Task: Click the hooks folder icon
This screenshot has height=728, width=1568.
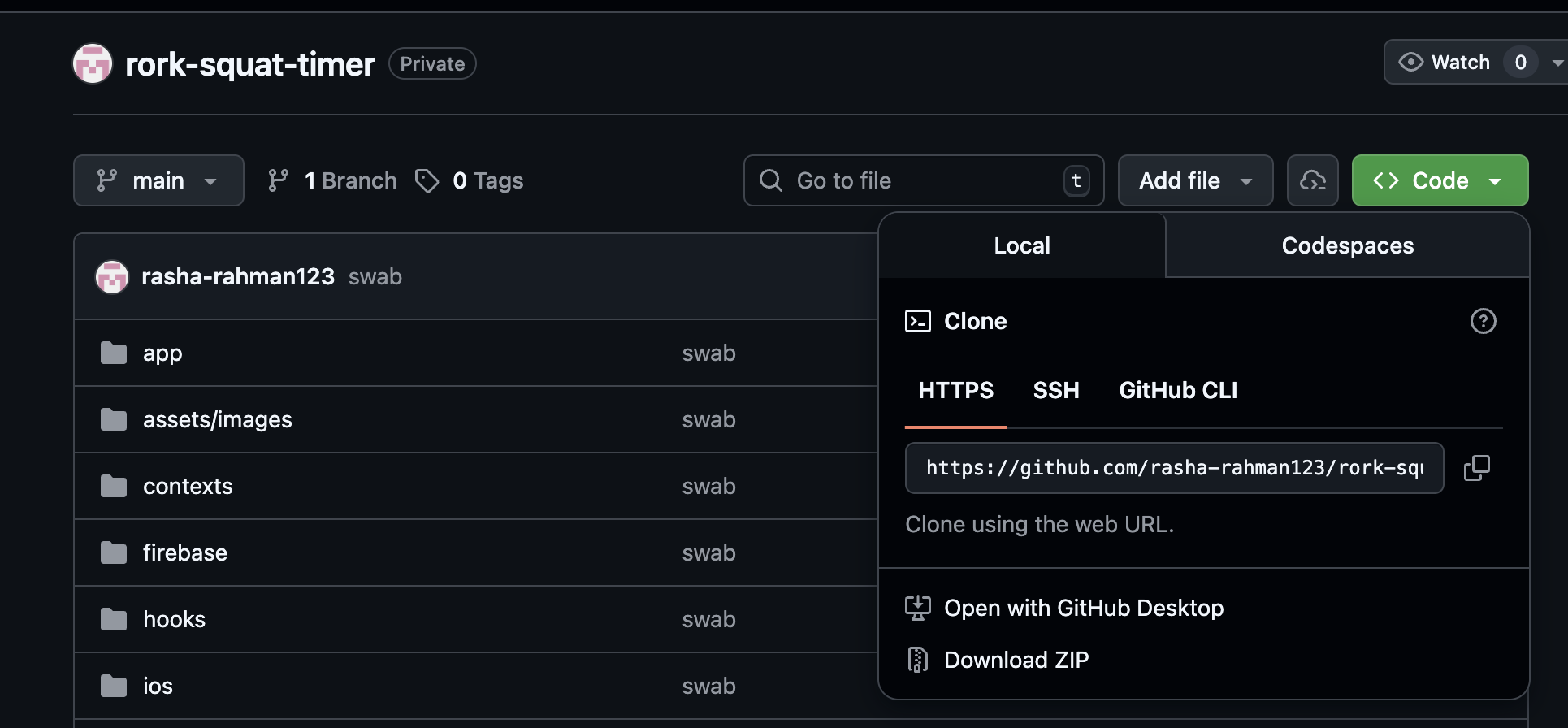Action: [x=114, y=619]
